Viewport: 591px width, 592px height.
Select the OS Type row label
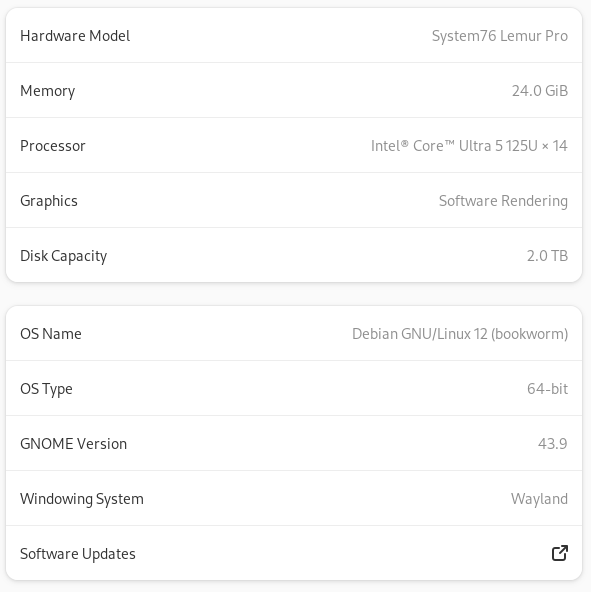(x=46, y=389)
